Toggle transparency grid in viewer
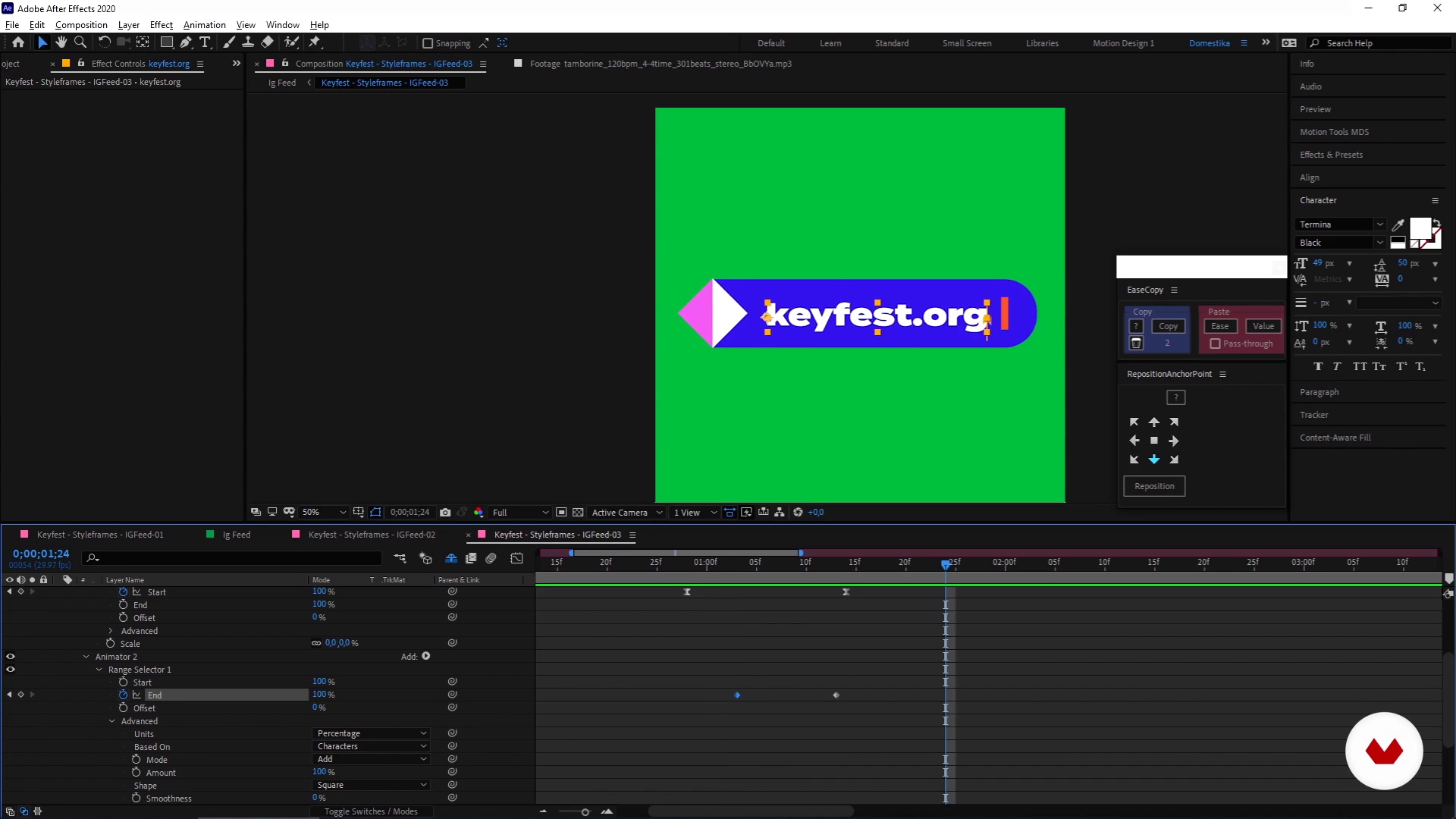 coord(578,513)
